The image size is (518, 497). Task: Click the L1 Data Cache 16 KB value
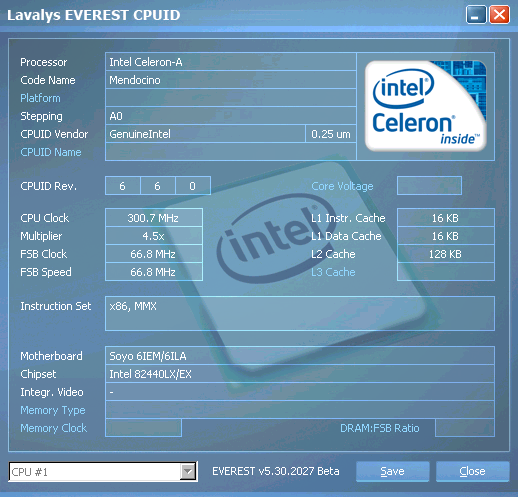tap(446, 236)
